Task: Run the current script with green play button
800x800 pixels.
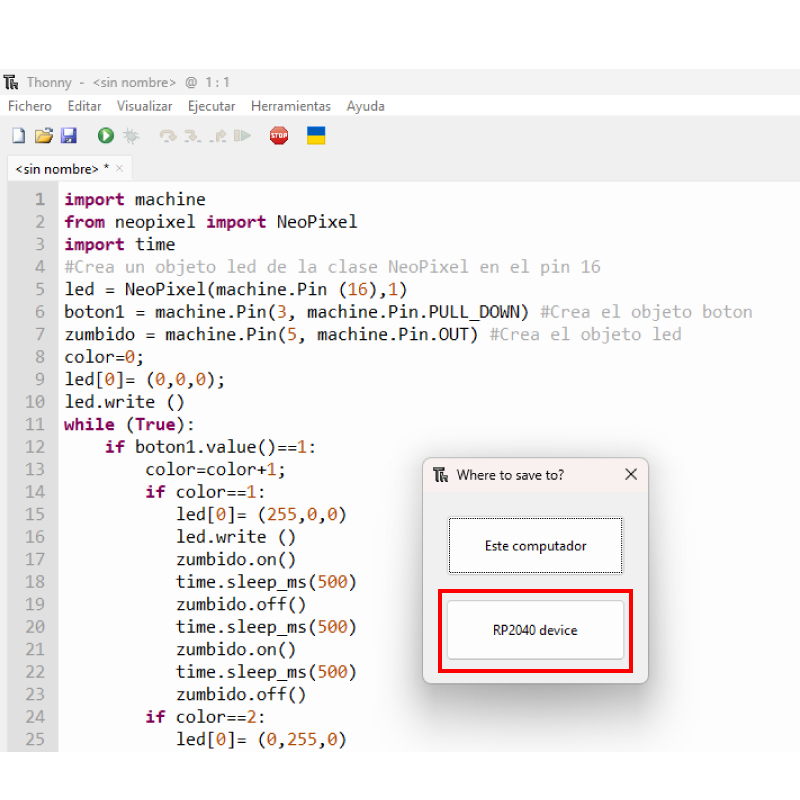Action: point(105,136)
